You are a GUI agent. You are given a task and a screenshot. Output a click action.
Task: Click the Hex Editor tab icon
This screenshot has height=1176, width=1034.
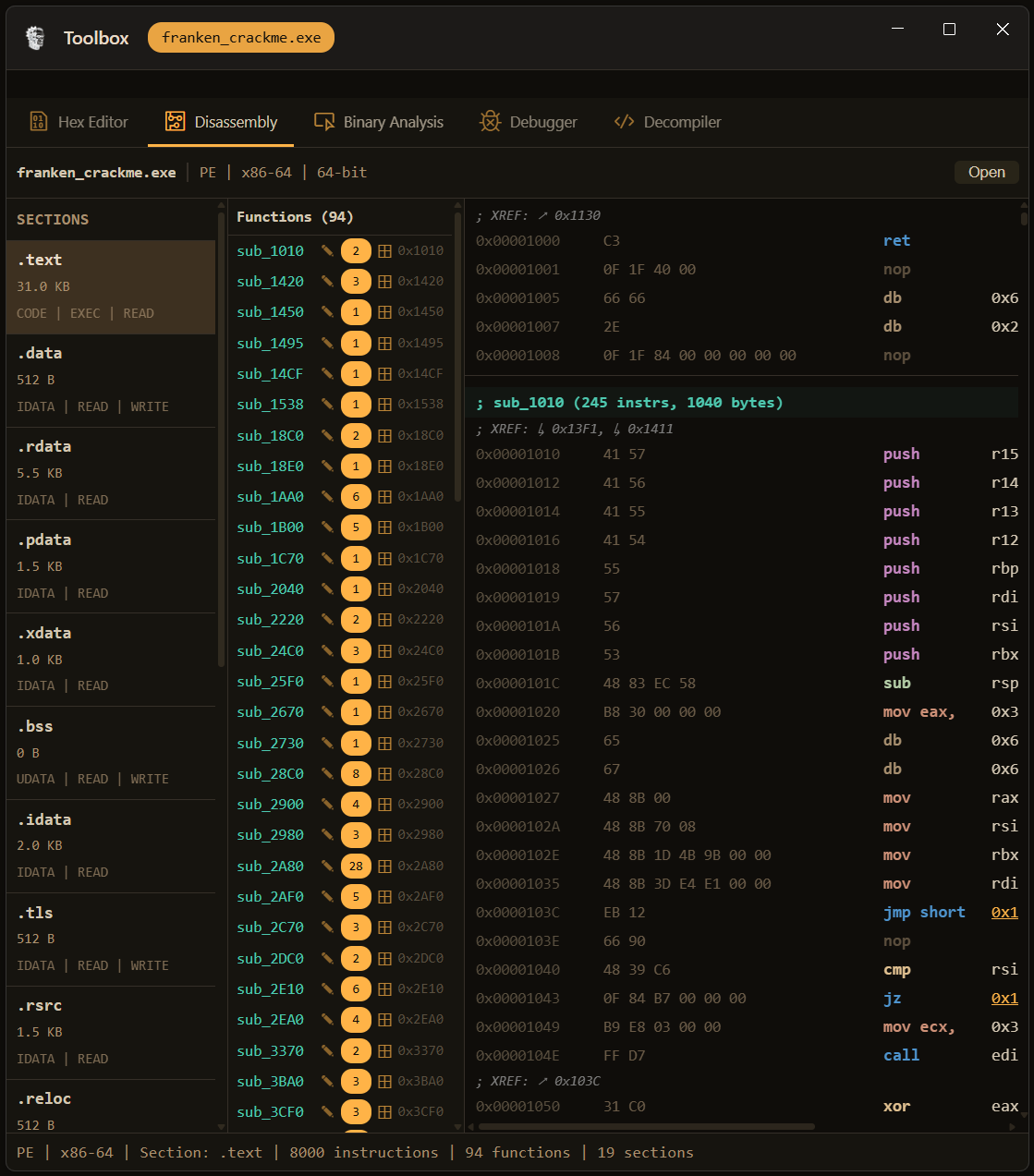click(39, 122)
